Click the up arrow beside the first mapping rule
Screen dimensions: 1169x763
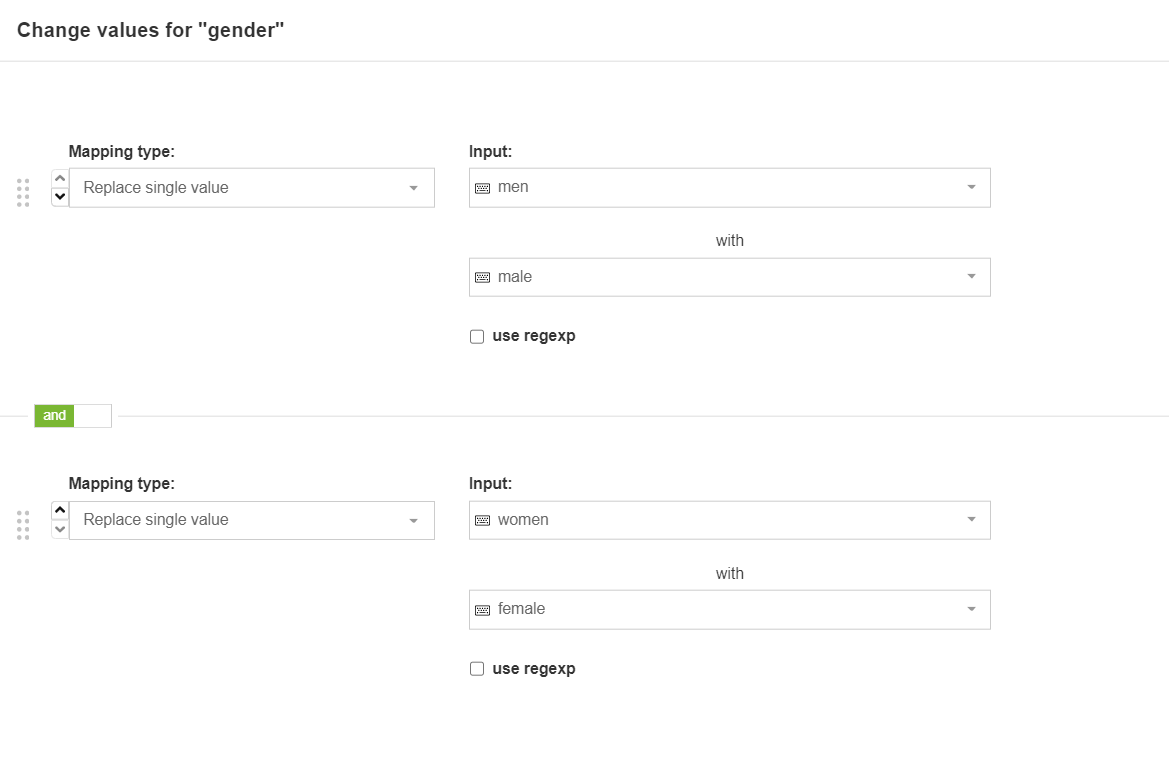59,177
